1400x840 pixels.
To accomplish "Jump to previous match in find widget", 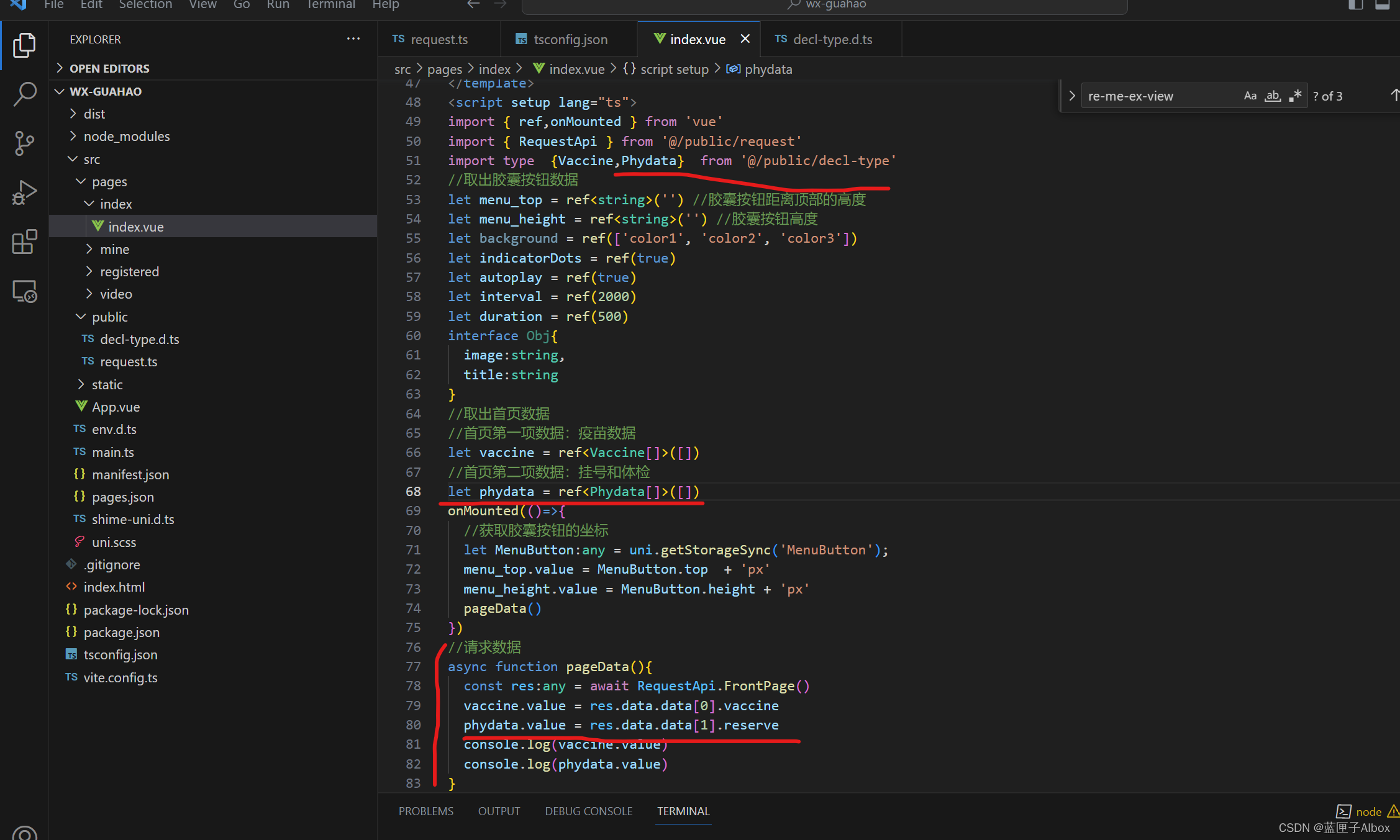I will pos(1394,96).
